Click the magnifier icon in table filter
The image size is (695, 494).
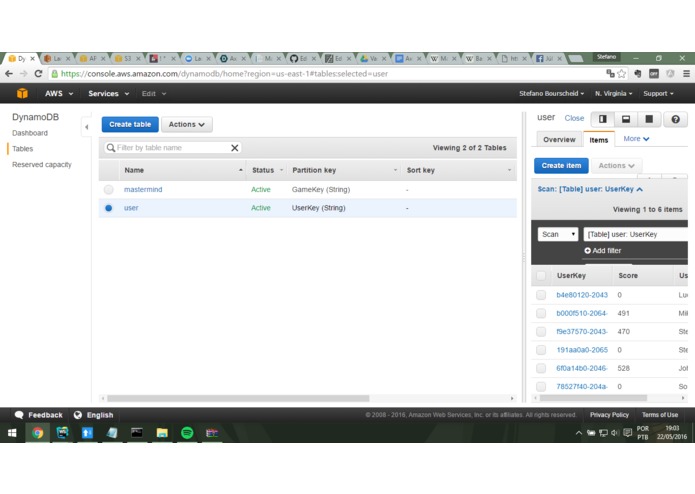111,148
